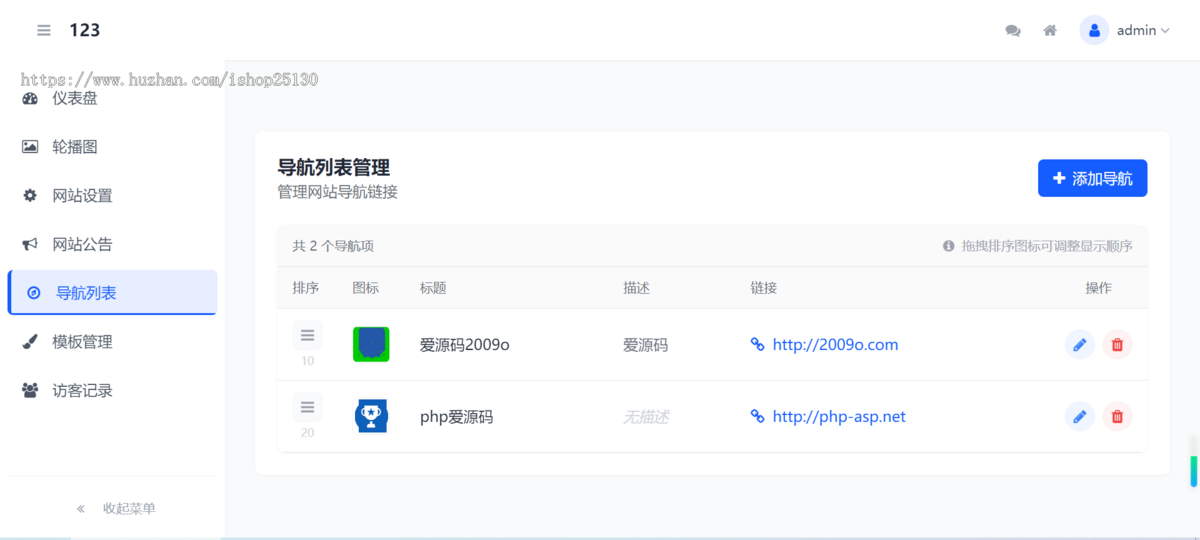Click the 爱源码 description cell
1200x540 pixels.
coord(645,345)
